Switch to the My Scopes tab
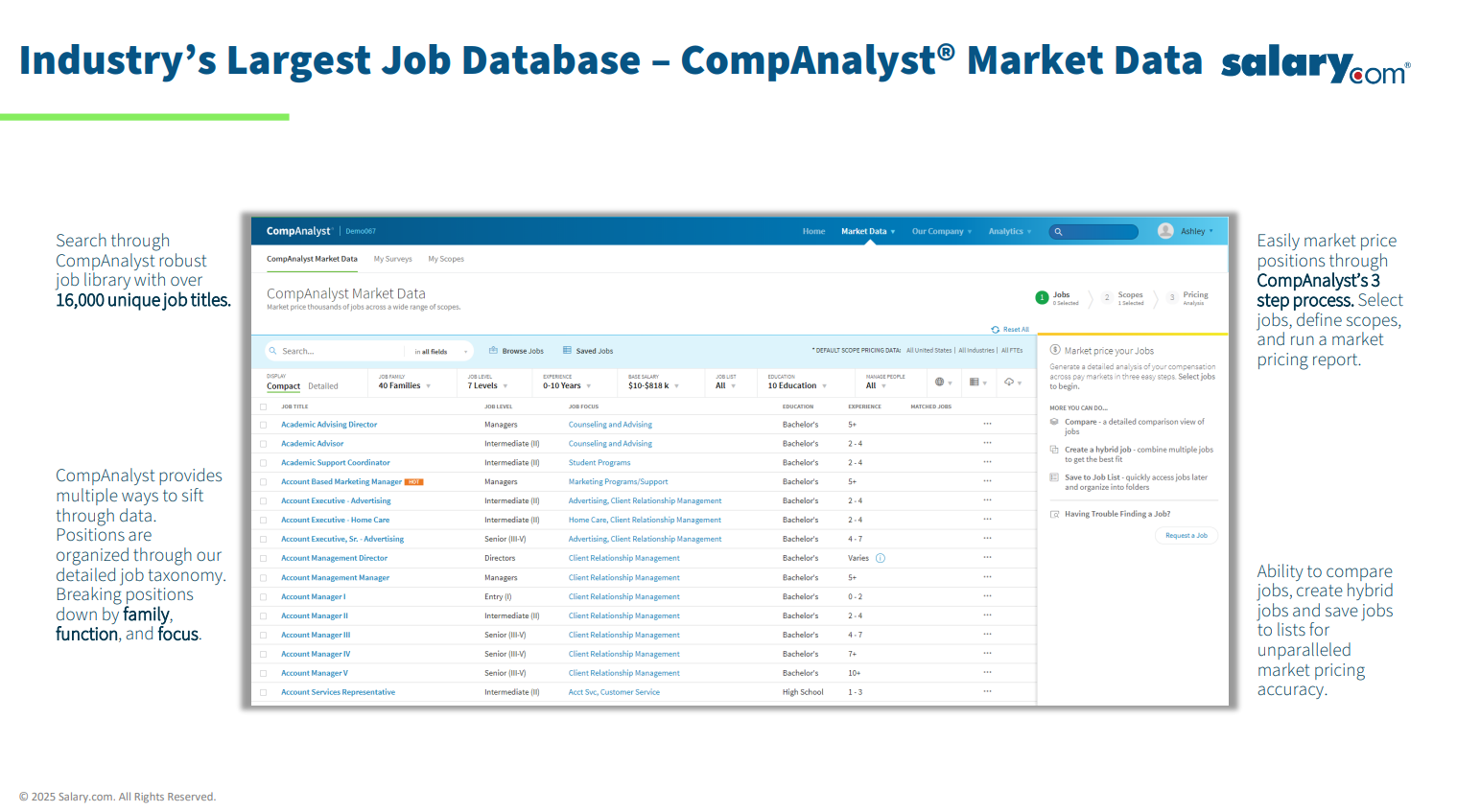The image size is (1457, 812). 446,259
